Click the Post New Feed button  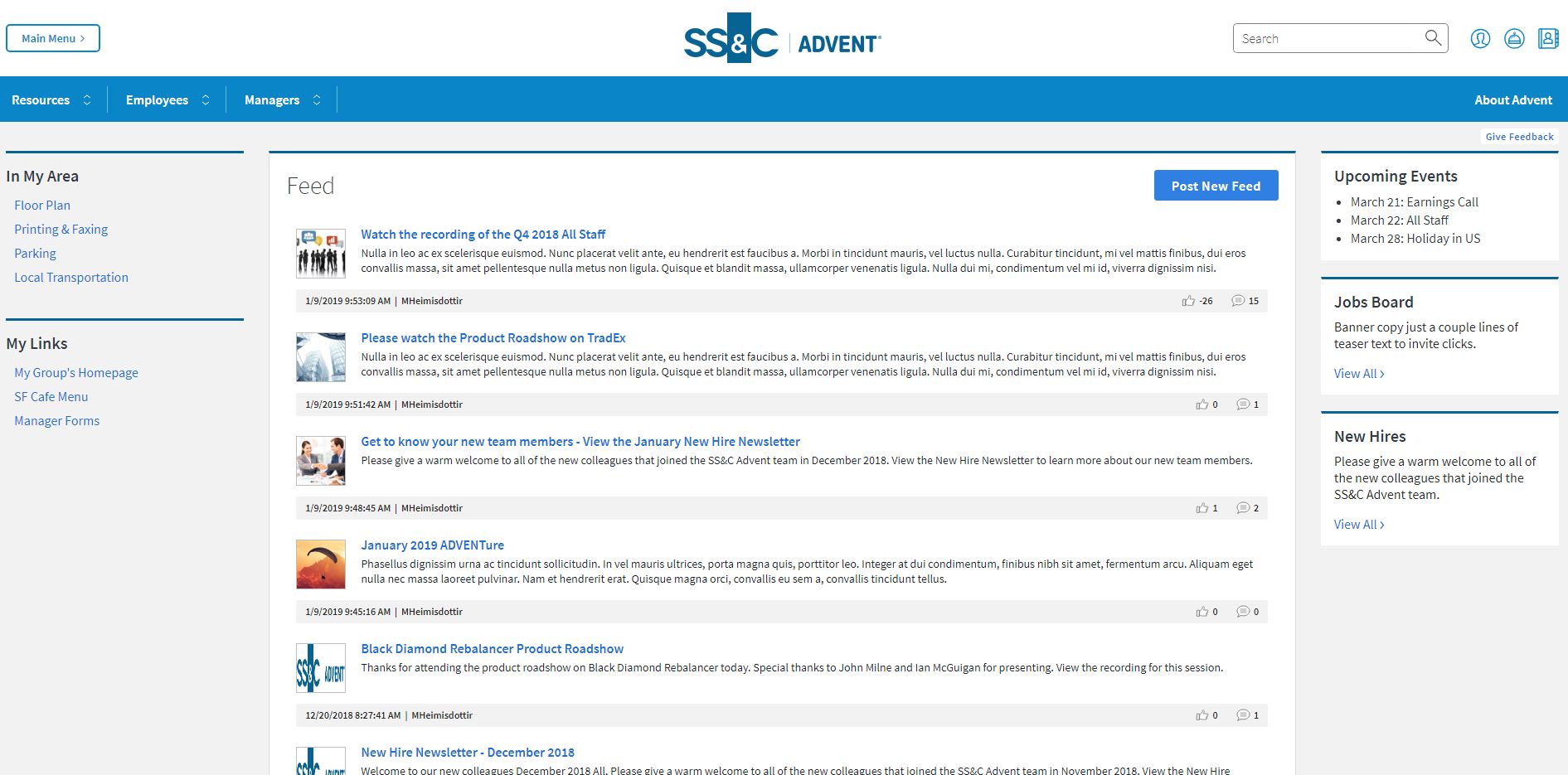click(1216, 186)
